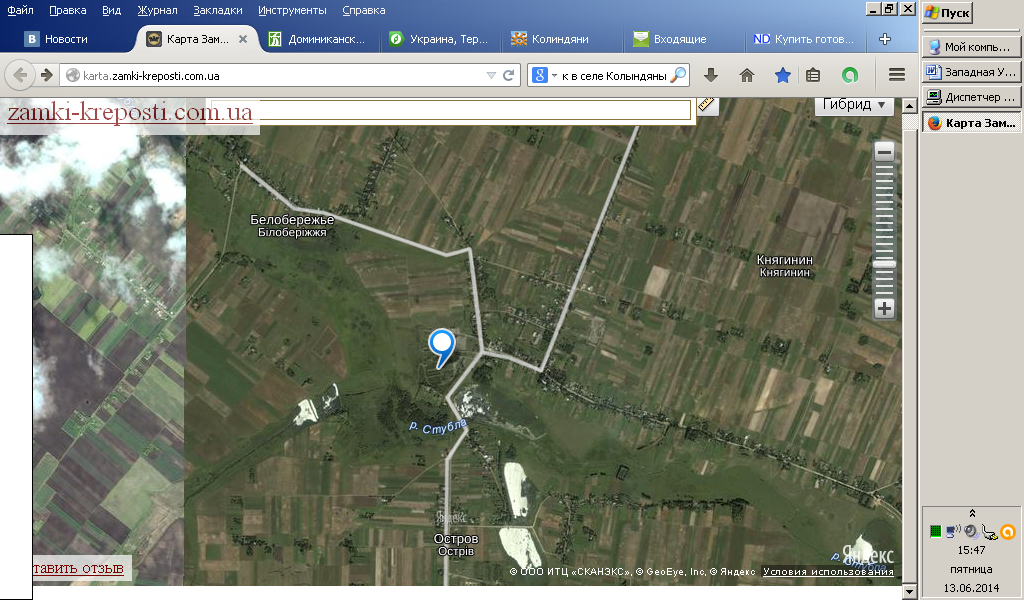This screenshot has width=1024, height=600.
Task: Open the bookmarks list icon
Action: click(x=812, y=75)
